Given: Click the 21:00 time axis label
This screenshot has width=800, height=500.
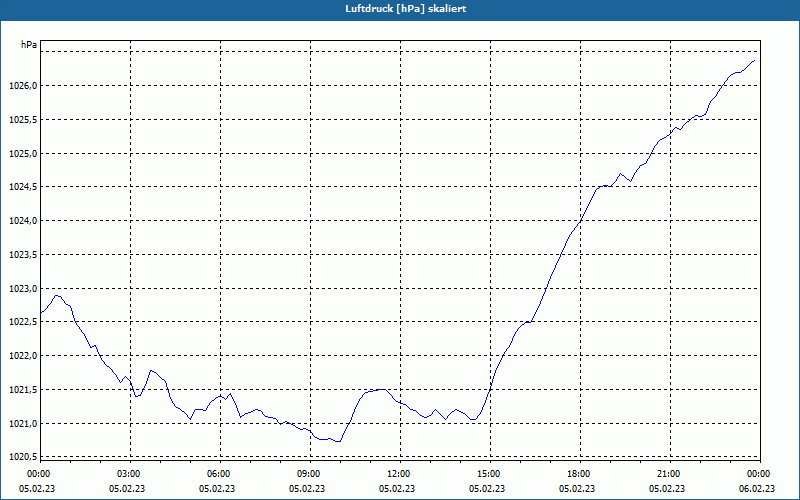Looking at the screenshot, I should (x=667, y=474).
